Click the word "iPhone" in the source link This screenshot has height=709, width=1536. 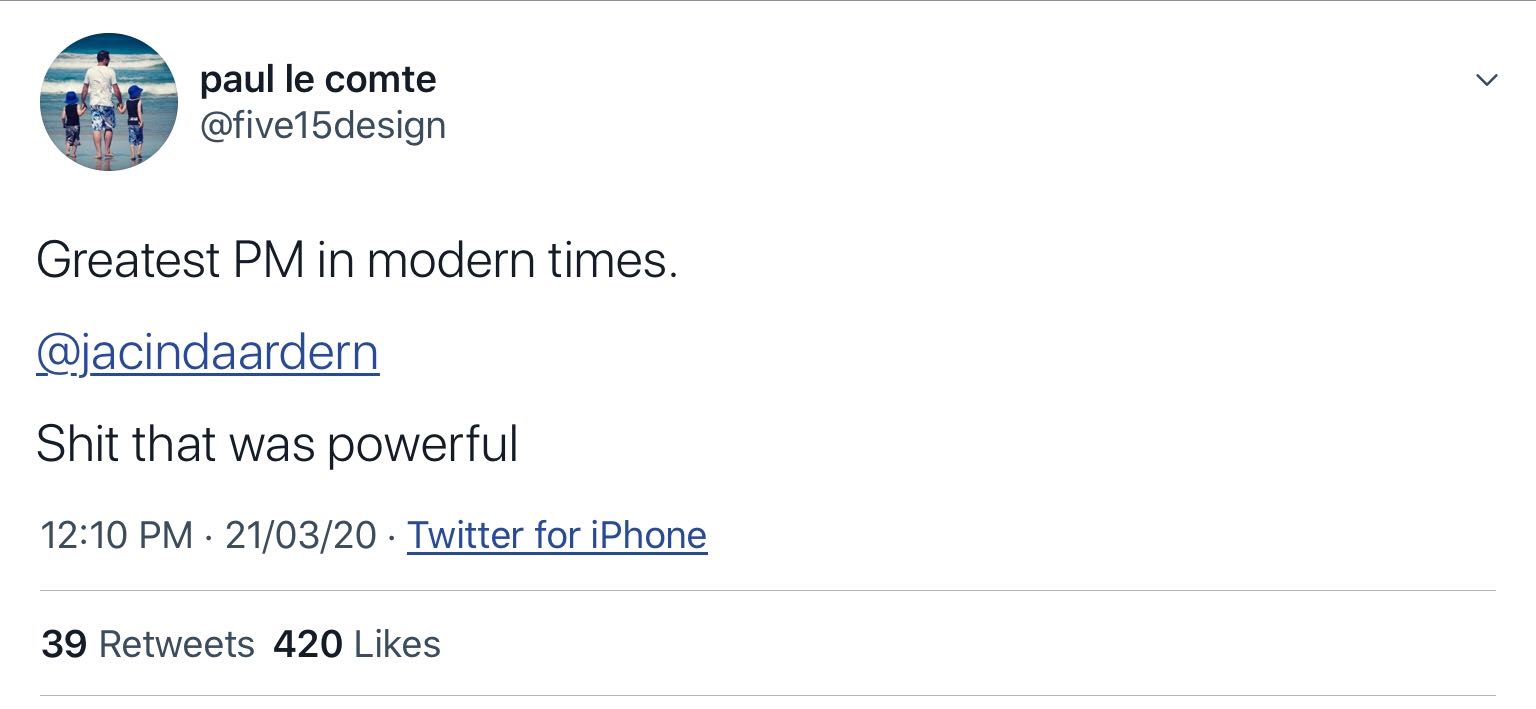649,535
